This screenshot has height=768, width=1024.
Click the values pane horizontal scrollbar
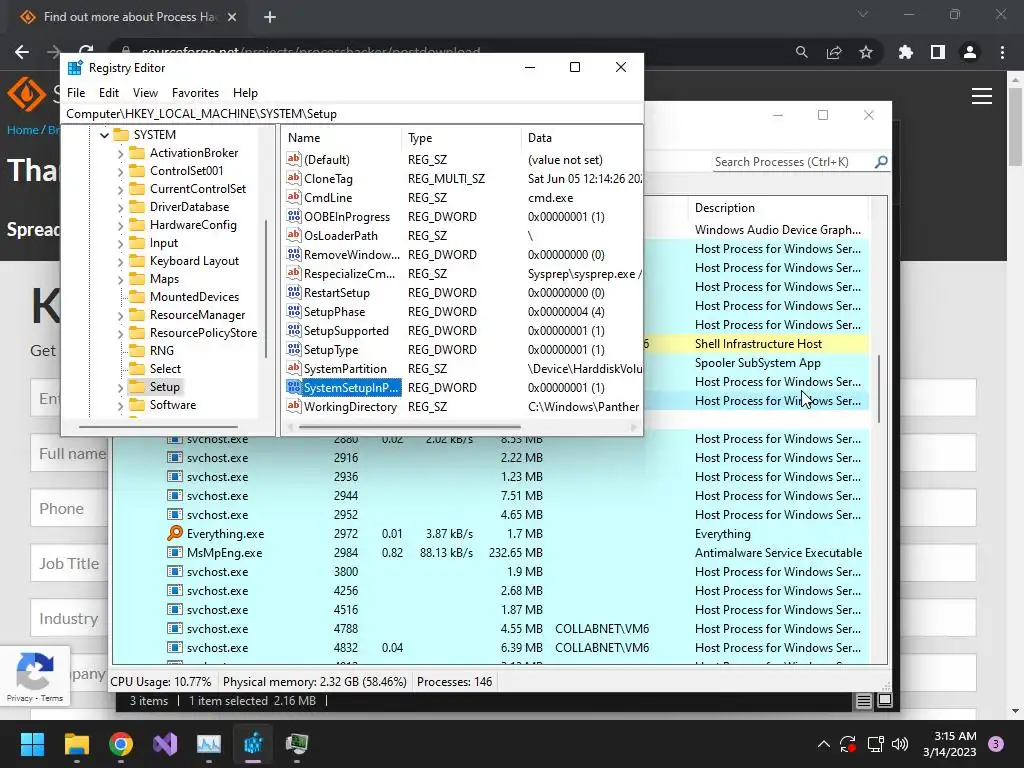click(x=410, y=427)
